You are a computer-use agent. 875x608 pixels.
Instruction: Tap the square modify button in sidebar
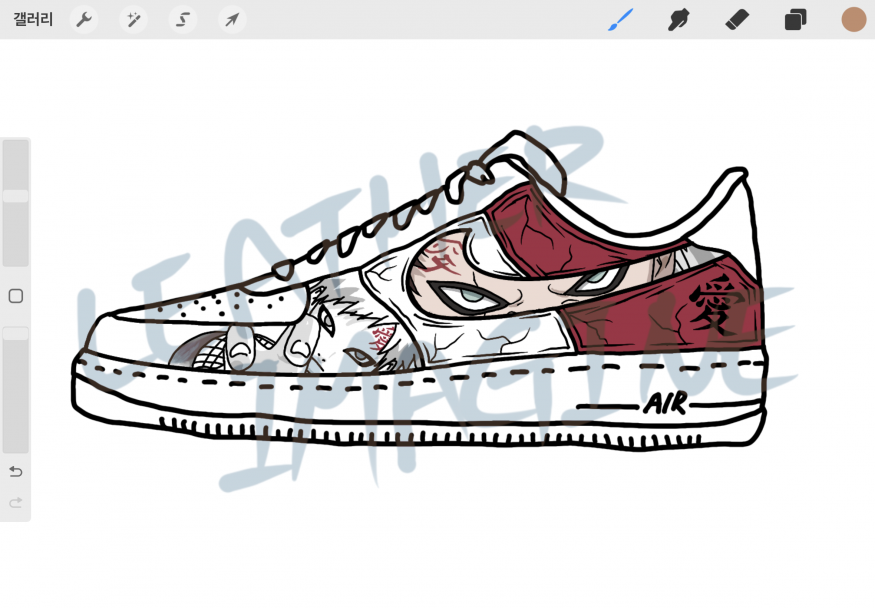coord(15,296)
